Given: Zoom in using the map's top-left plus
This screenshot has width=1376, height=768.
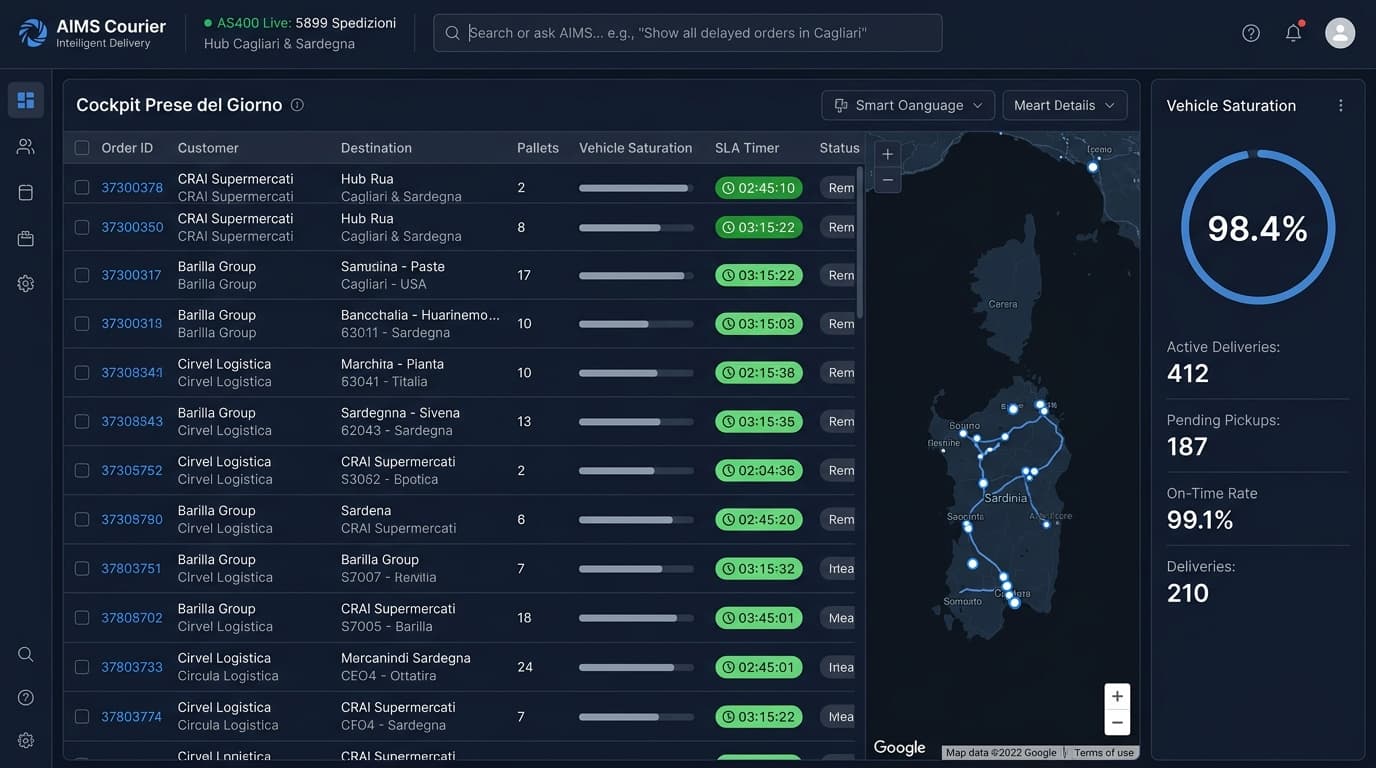Looking at the screenshot, I should (887, 154).
